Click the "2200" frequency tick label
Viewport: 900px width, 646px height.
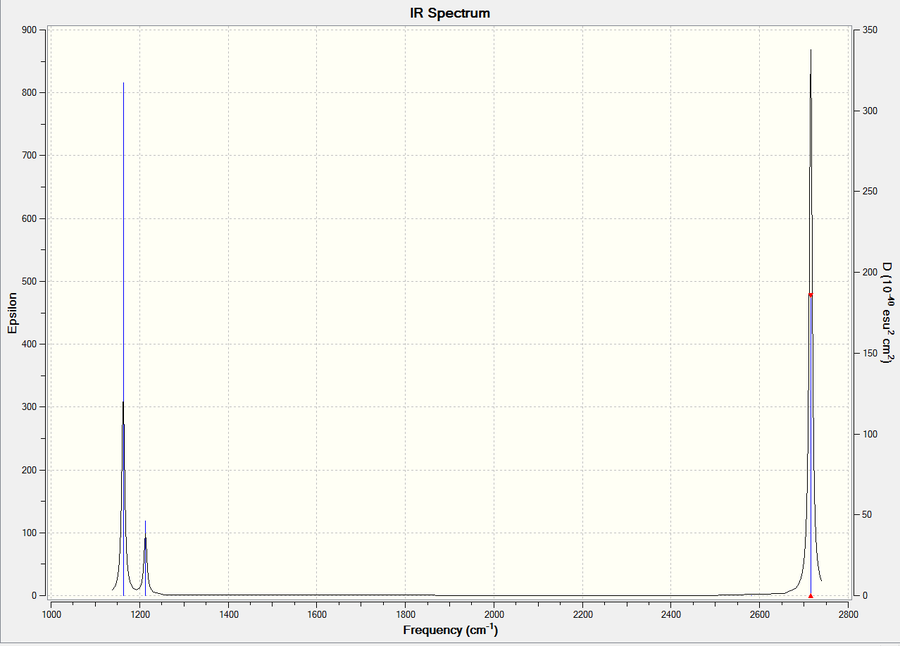[x=583, y=614]
